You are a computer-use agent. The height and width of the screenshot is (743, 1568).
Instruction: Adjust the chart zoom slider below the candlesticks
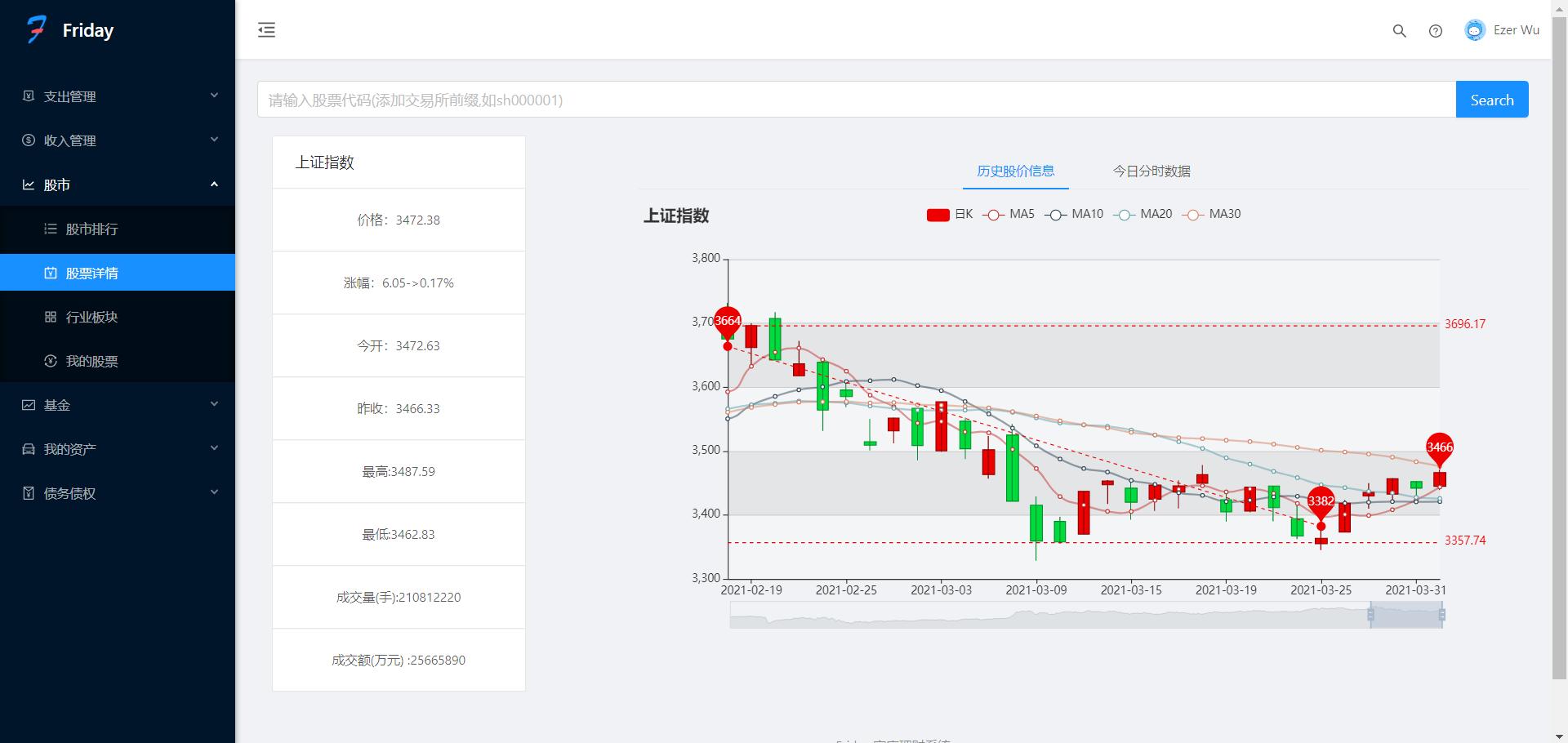coord(1406,615)
